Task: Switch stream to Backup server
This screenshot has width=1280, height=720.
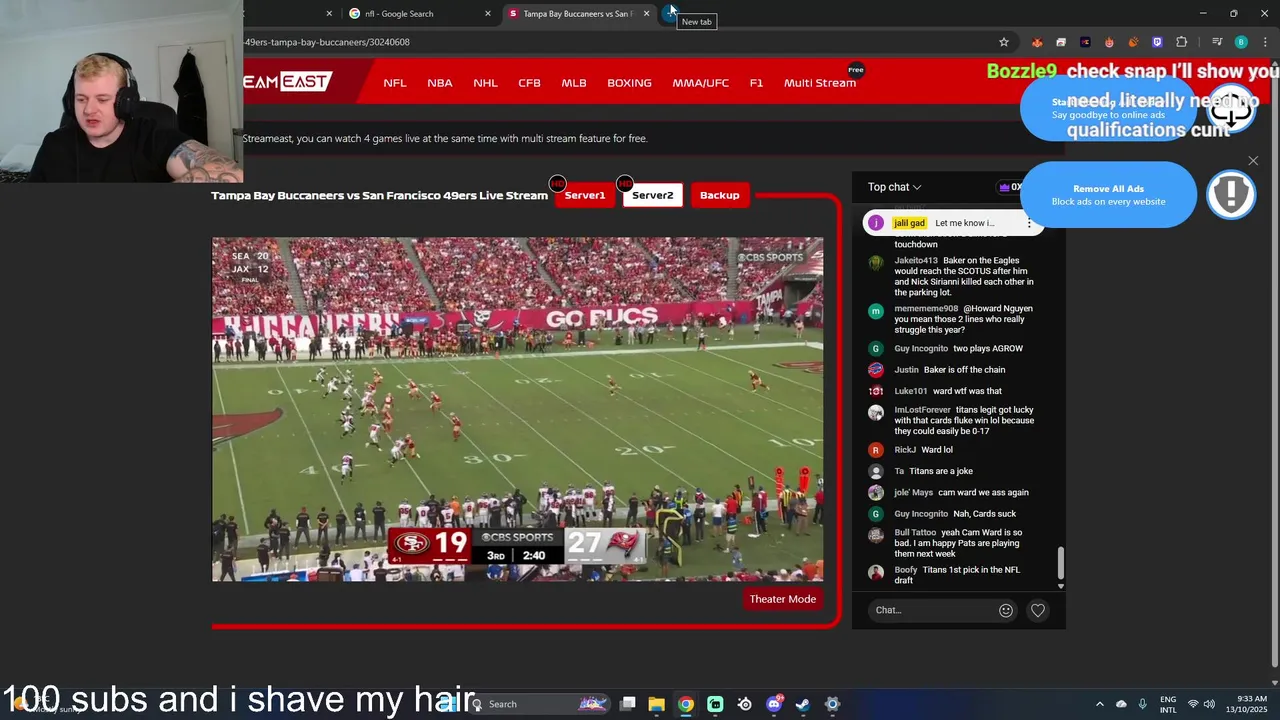Action: tap(719, 195)
